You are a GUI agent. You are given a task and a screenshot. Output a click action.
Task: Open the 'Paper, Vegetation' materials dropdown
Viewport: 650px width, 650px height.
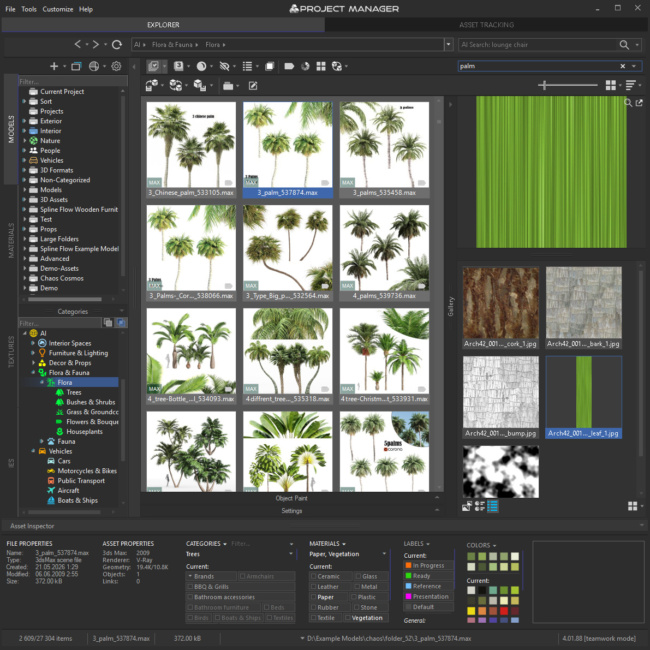pyautogui.click(x=384, y=554)
